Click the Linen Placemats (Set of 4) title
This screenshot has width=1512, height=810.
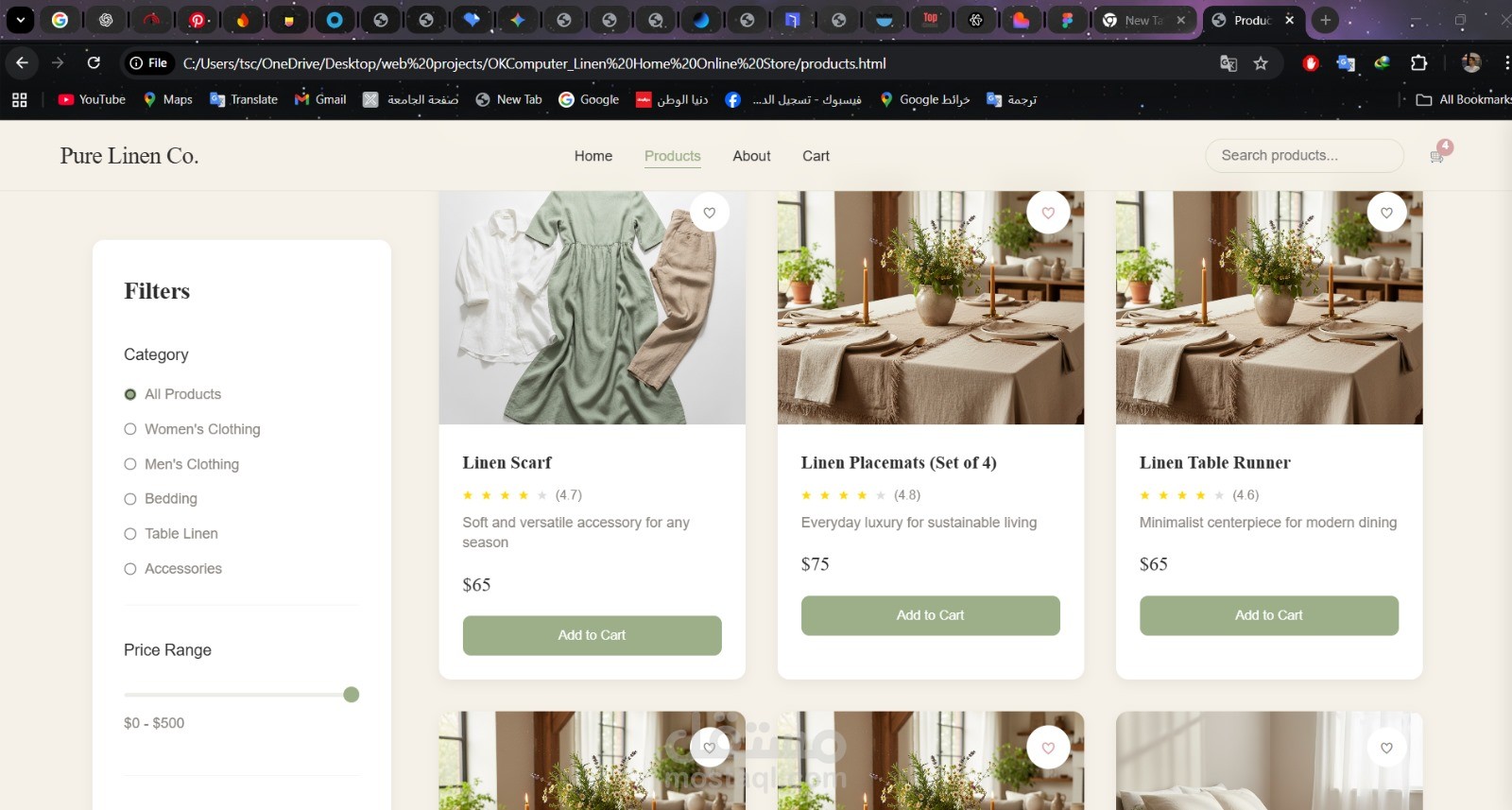899,462
